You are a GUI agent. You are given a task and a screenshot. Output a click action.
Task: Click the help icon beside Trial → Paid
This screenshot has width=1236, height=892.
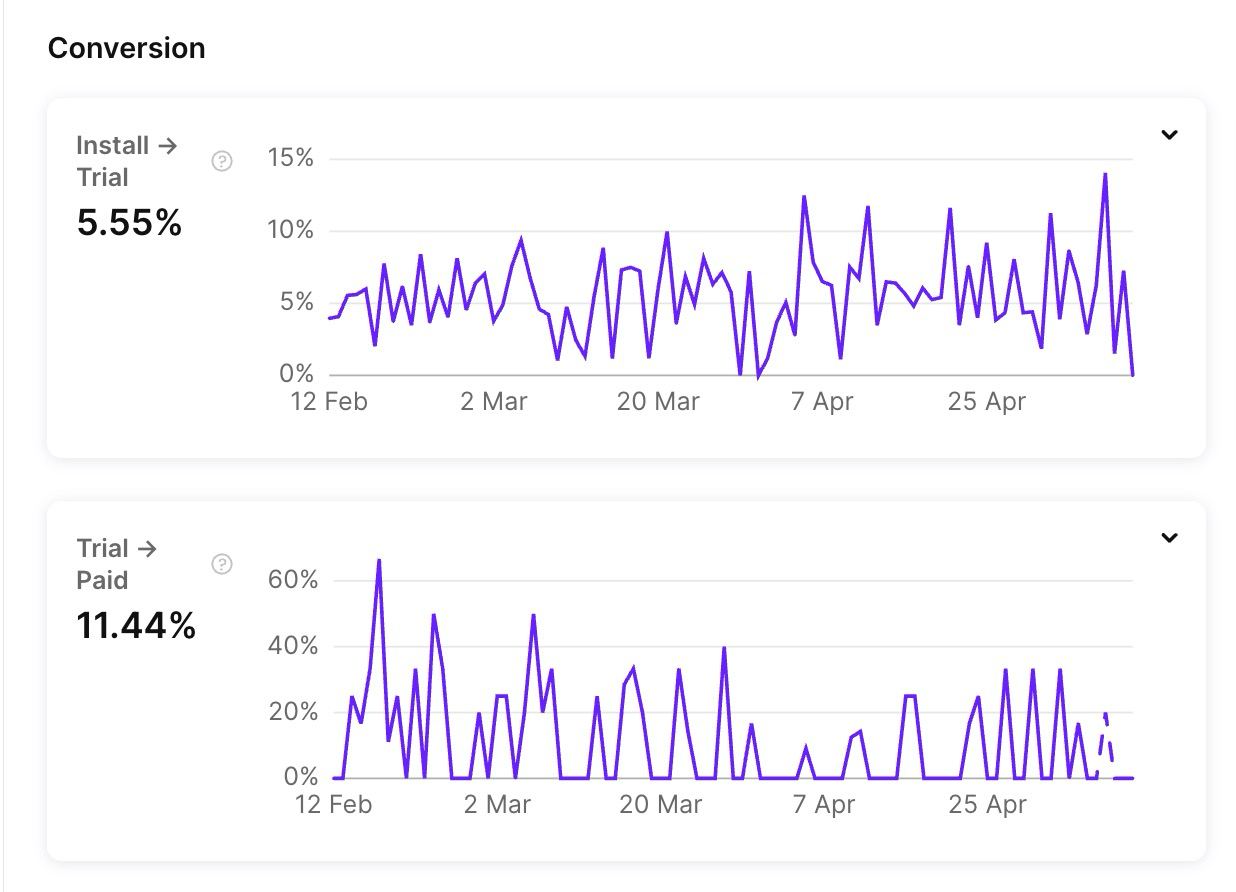coord(222,564)
